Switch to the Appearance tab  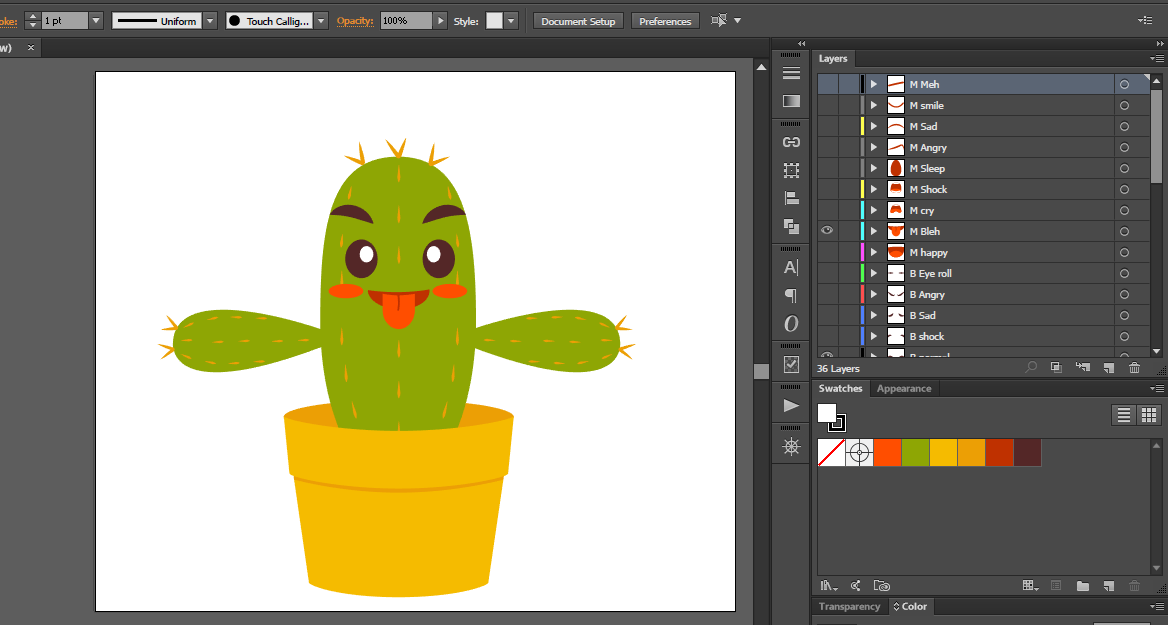pos(903,389)
